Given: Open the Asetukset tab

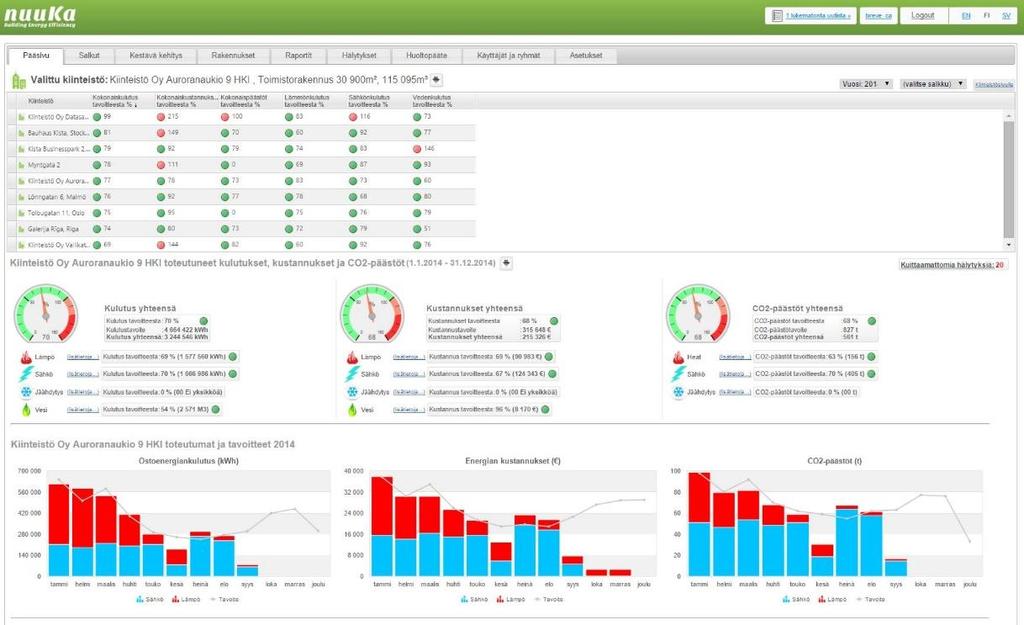Looking at the screenshot, I should (586, 56).
